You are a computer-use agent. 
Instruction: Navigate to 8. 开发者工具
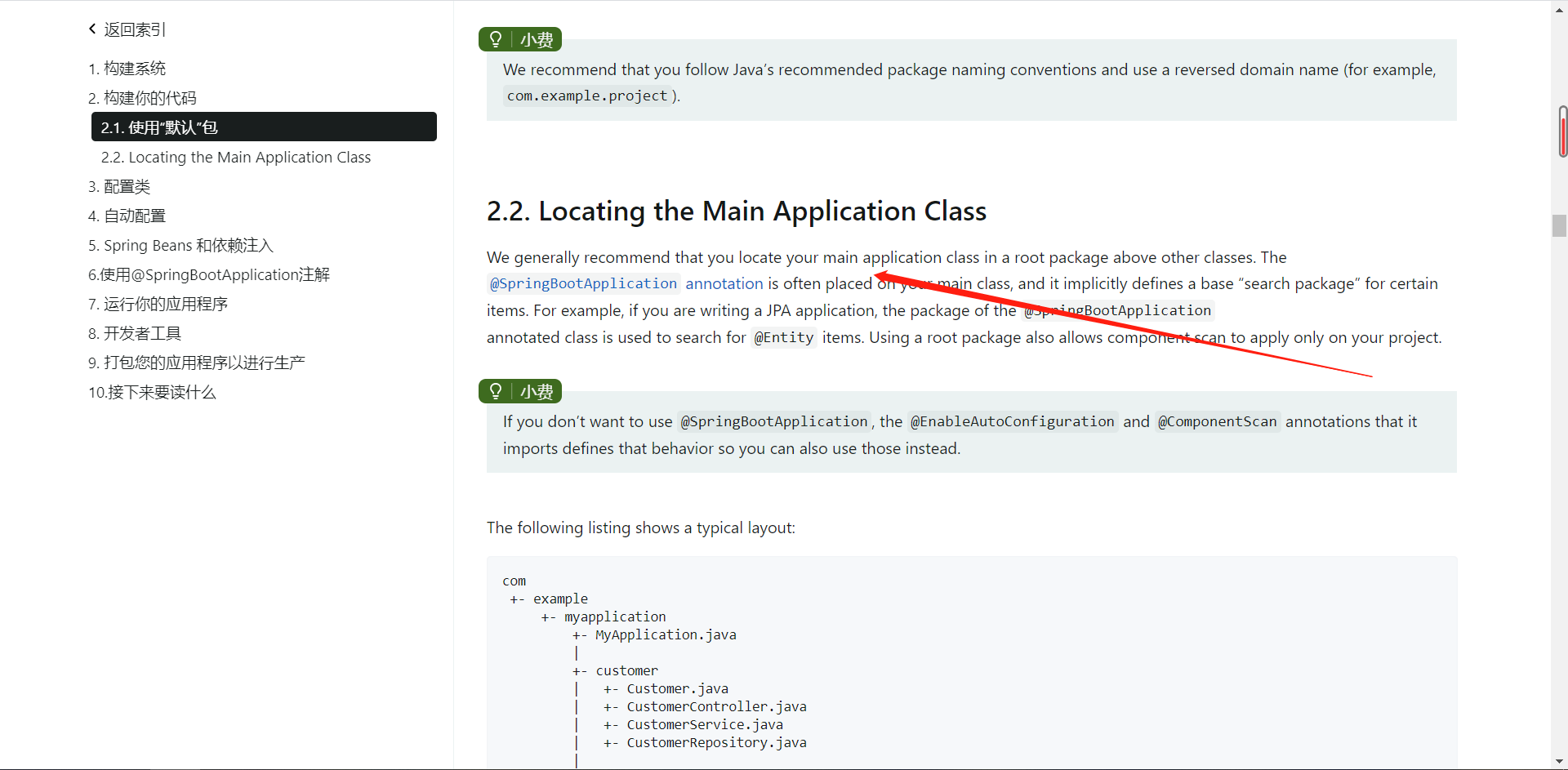pos(135,333)
